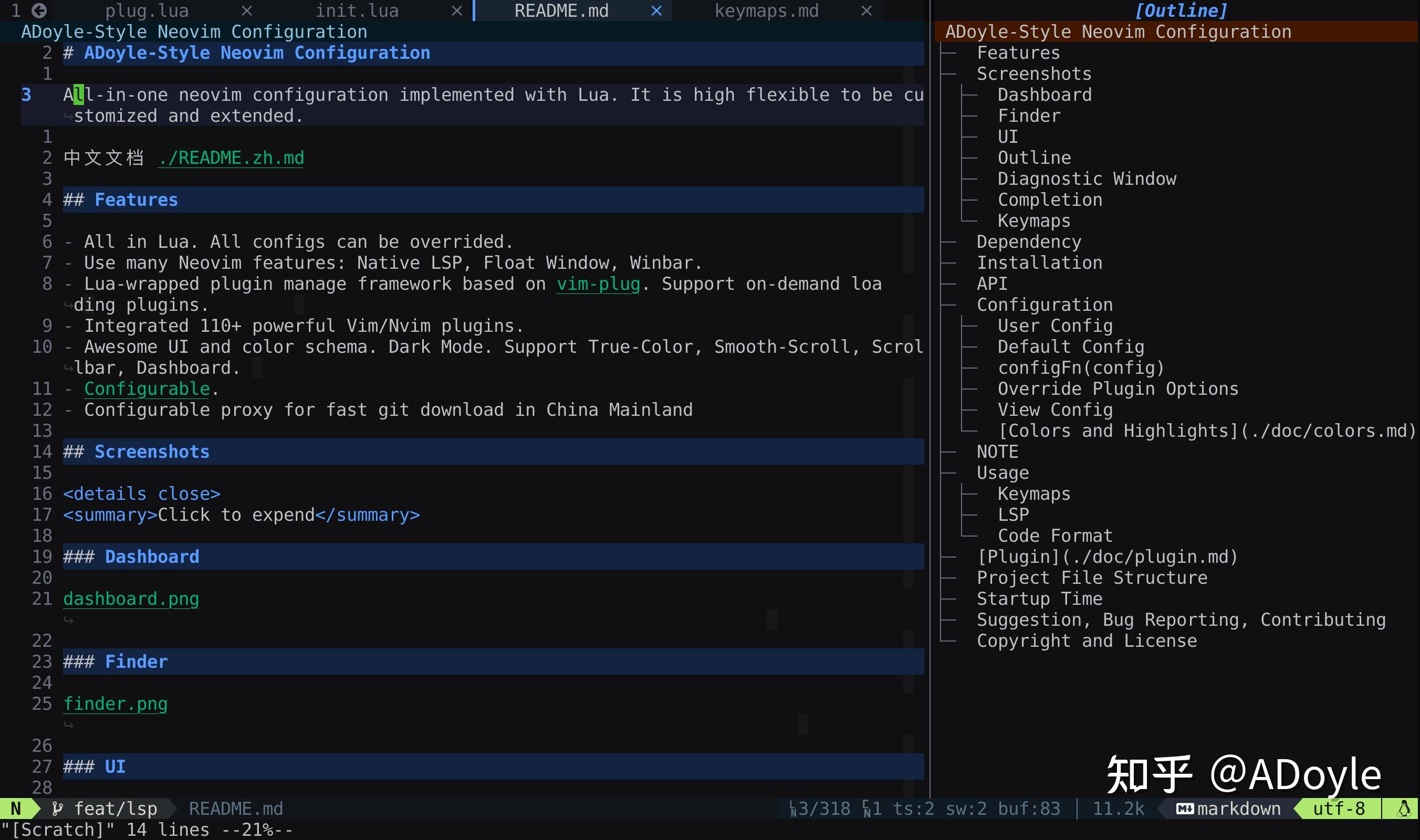The image size is (1420, 840).
Task: Jump to Project File Structure in outline
Action: [x=1092, y=578]
